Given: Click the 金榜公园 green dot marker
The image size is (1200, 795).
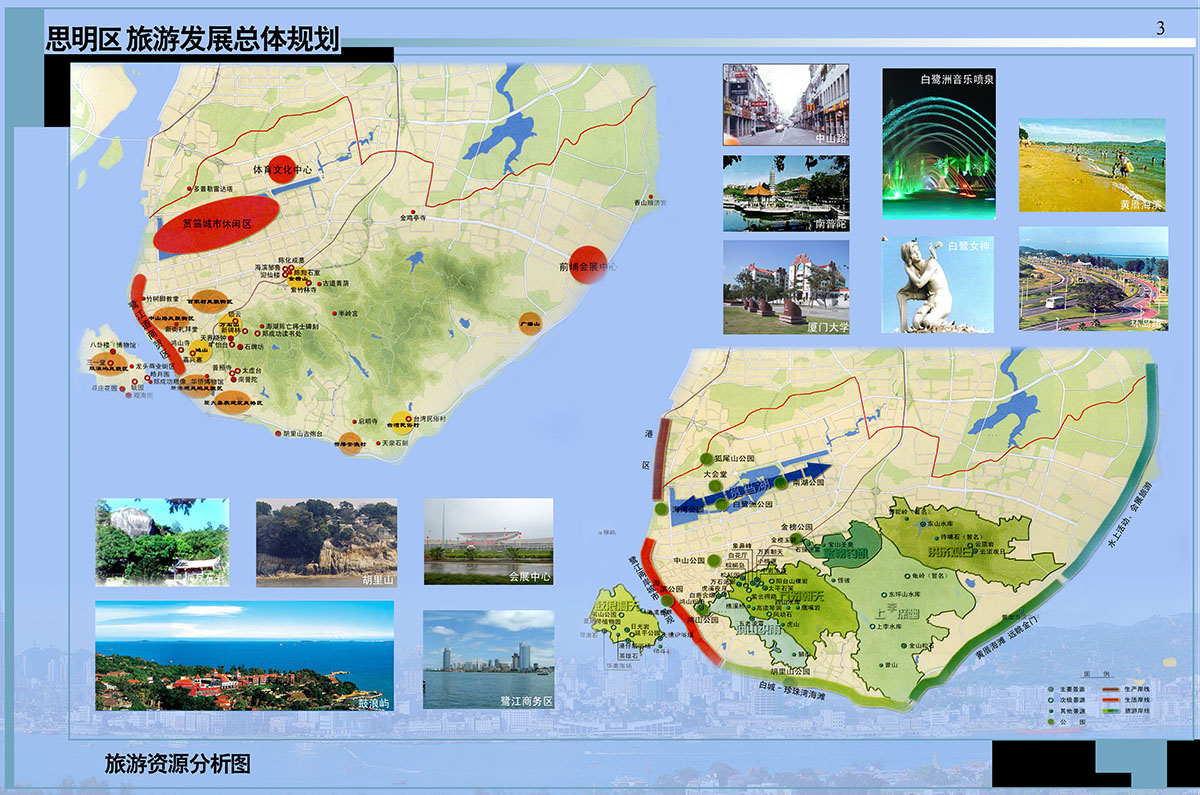Looking at the screenshot, I should point(796,538).
